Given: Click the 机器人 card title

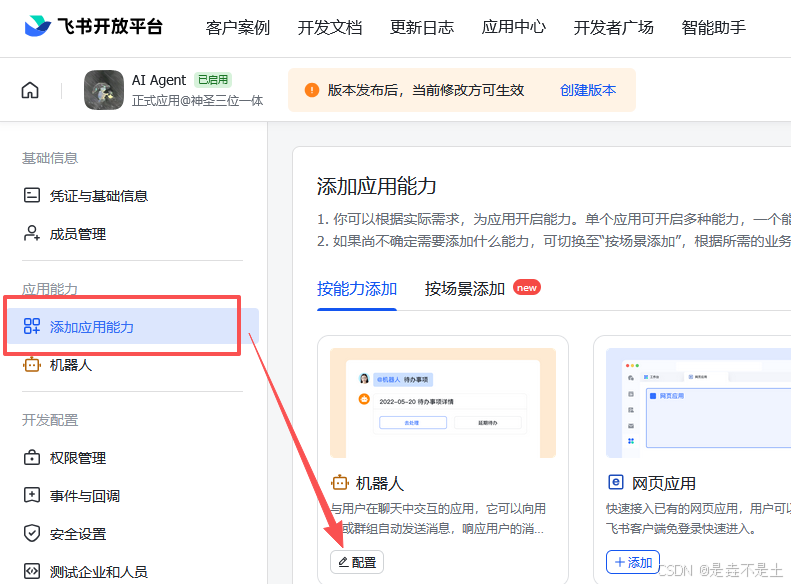Looking at the screenshot, I should pyautogui.click(x=380, y=483).
